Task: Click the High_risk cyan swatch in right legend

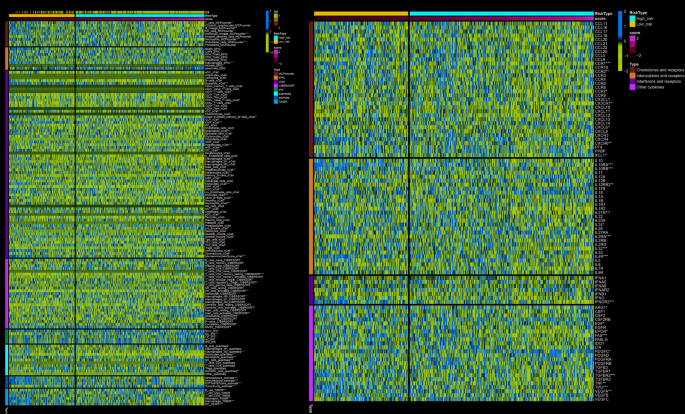Action: pyautogui.click(x=632, y=18)
